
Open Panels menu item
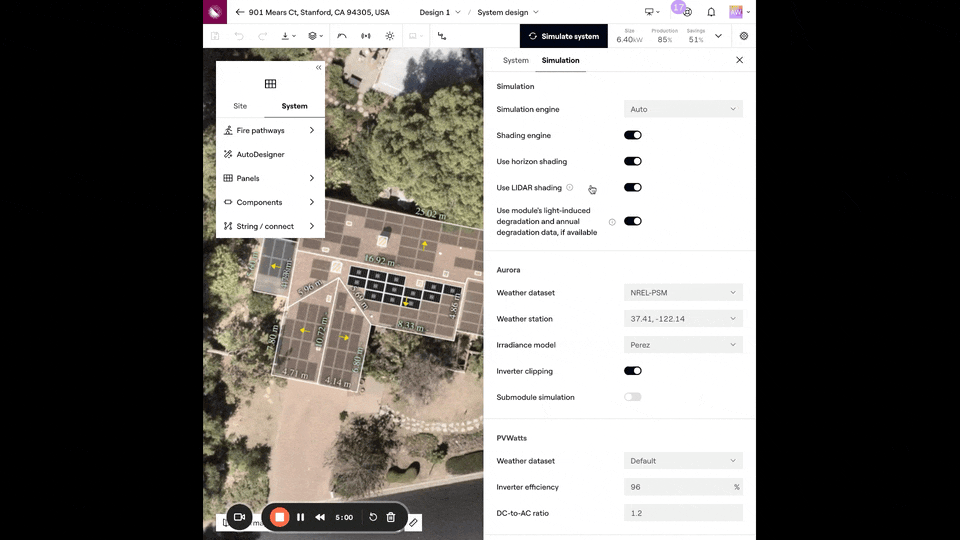(x=270, y=178)
